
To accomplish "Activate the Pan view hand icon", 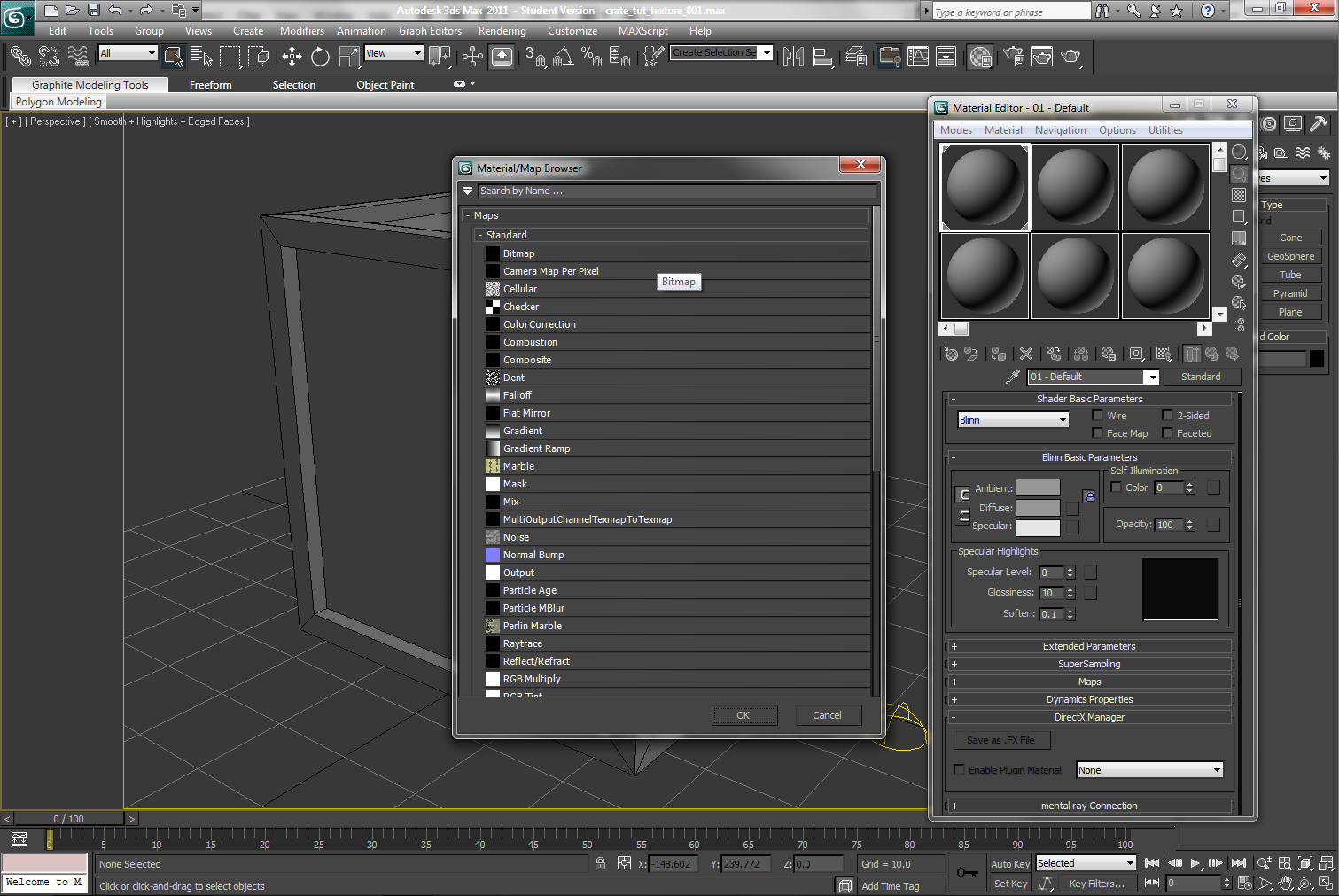I will point(1286,883).
